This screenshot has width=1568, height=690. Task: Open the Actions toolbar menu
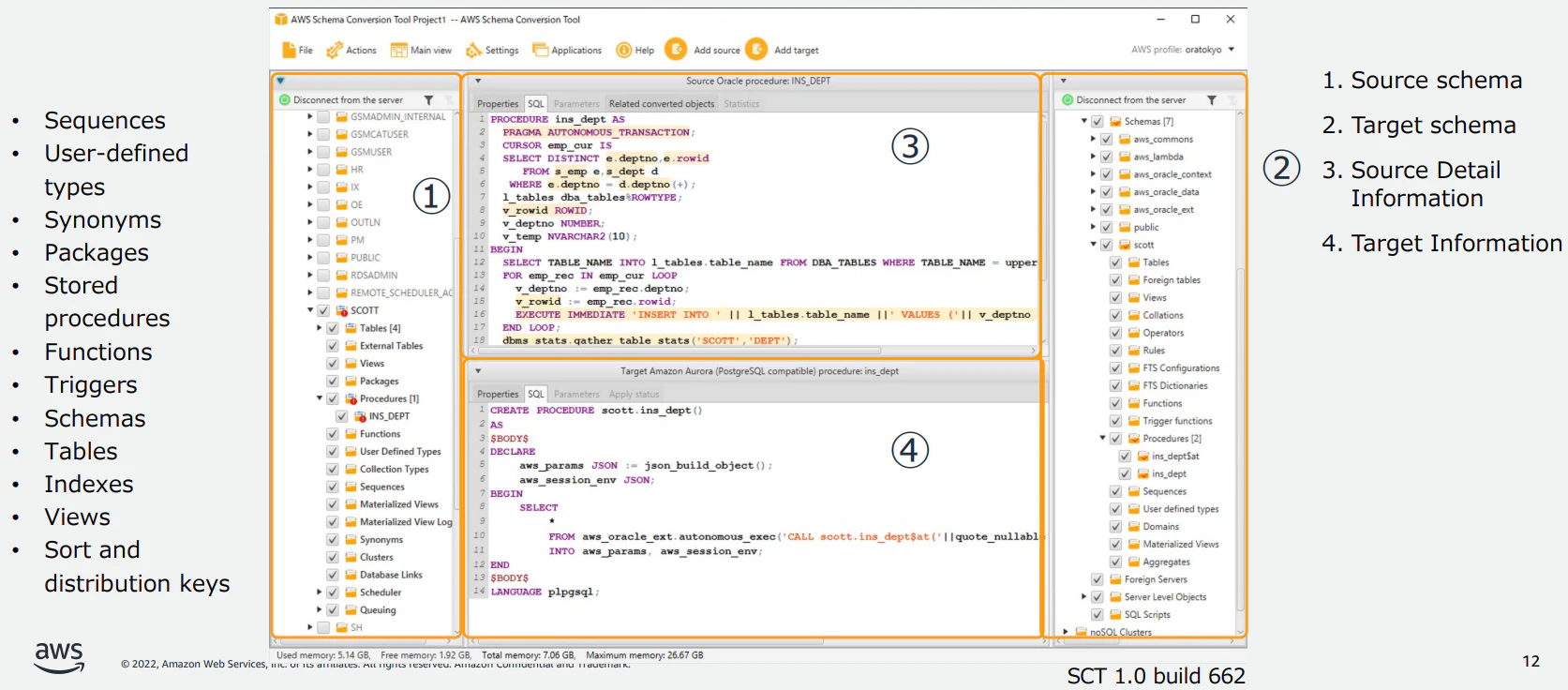click(x=351, y=50)
